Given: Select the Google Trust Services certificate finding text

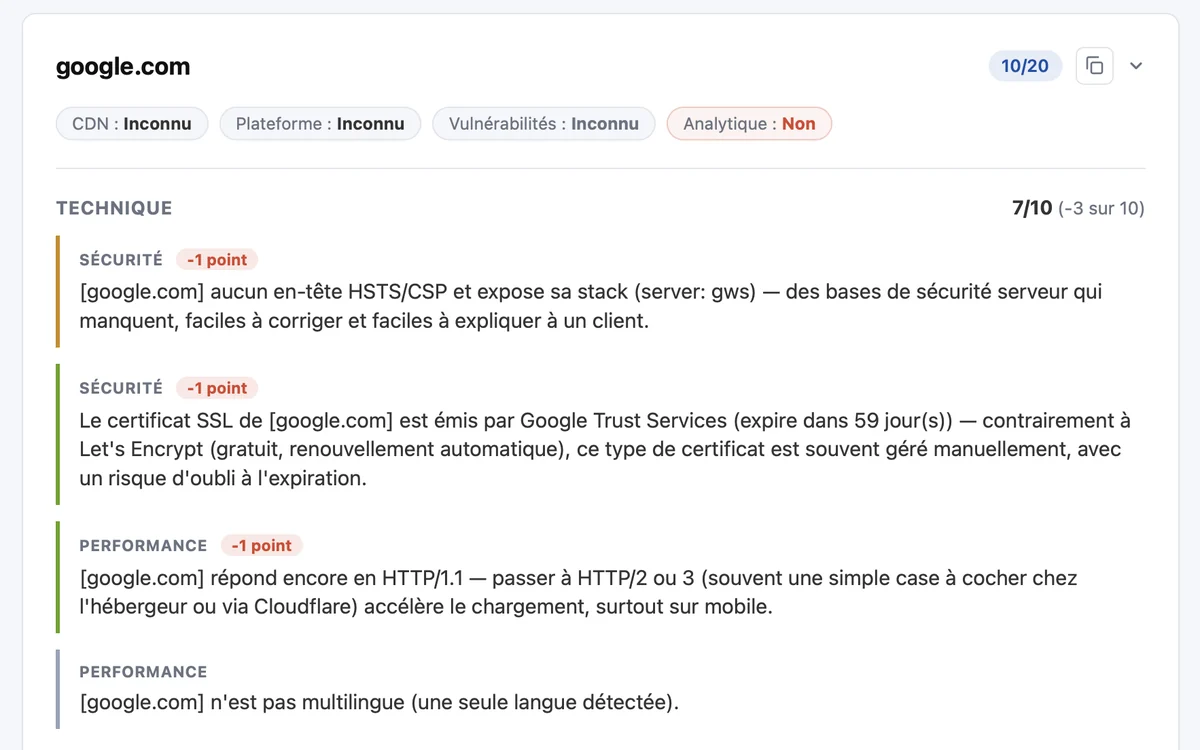Looking at the screenshot, I should click(x=605, y=450).
